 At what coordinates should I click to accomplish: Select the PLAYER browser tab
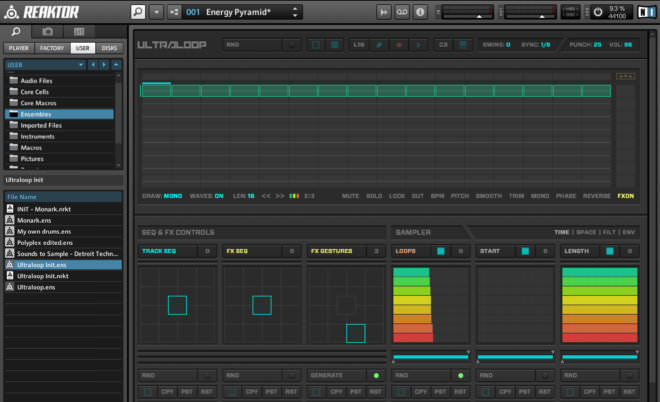click(19, 48)
